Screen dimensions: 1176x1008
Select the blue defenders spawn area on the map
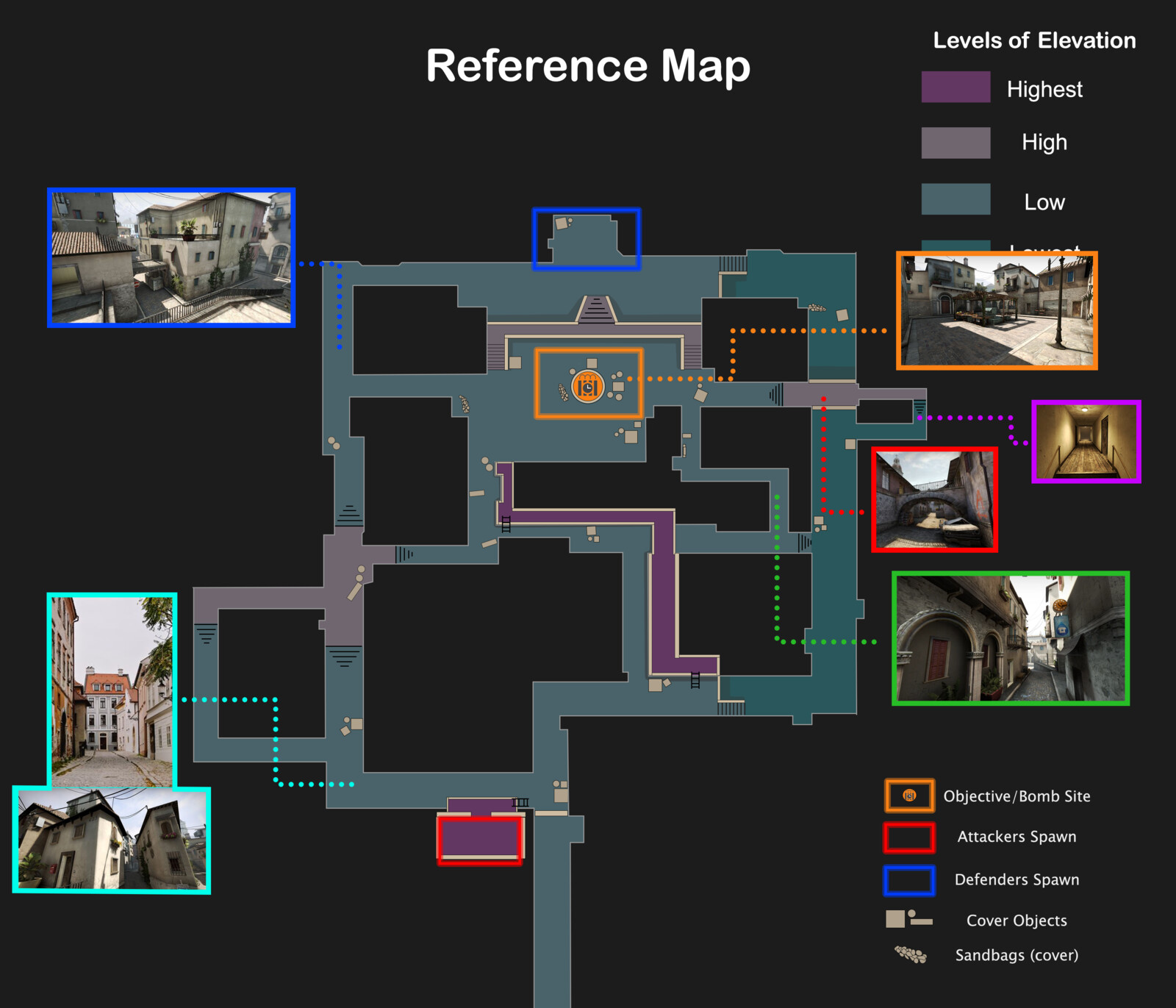pos(587,239)
